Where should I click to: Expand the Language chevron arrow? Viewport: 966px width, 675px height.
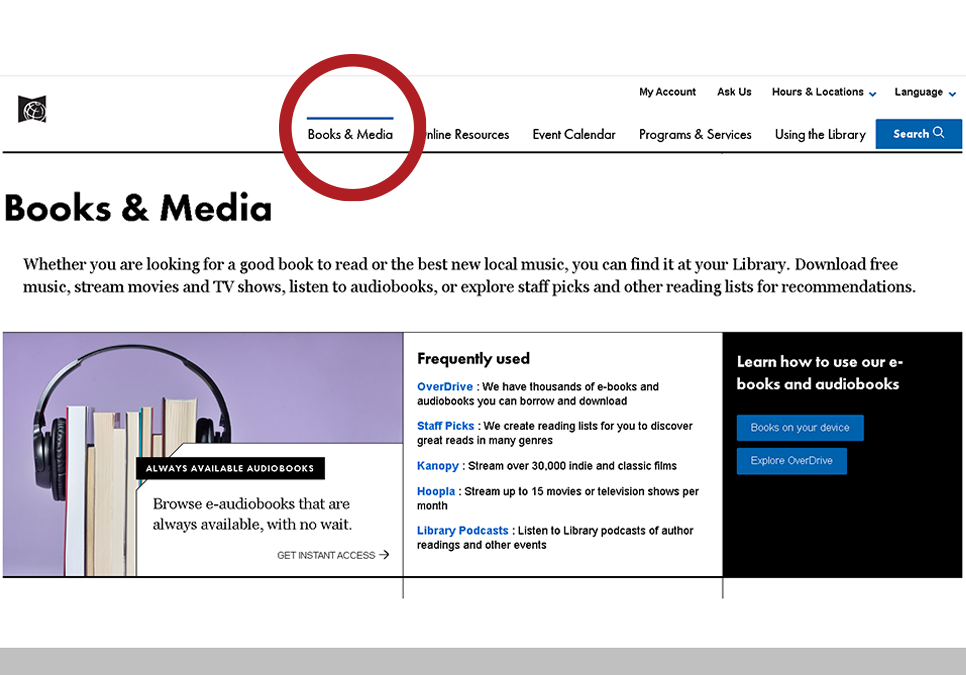[950, 93]
